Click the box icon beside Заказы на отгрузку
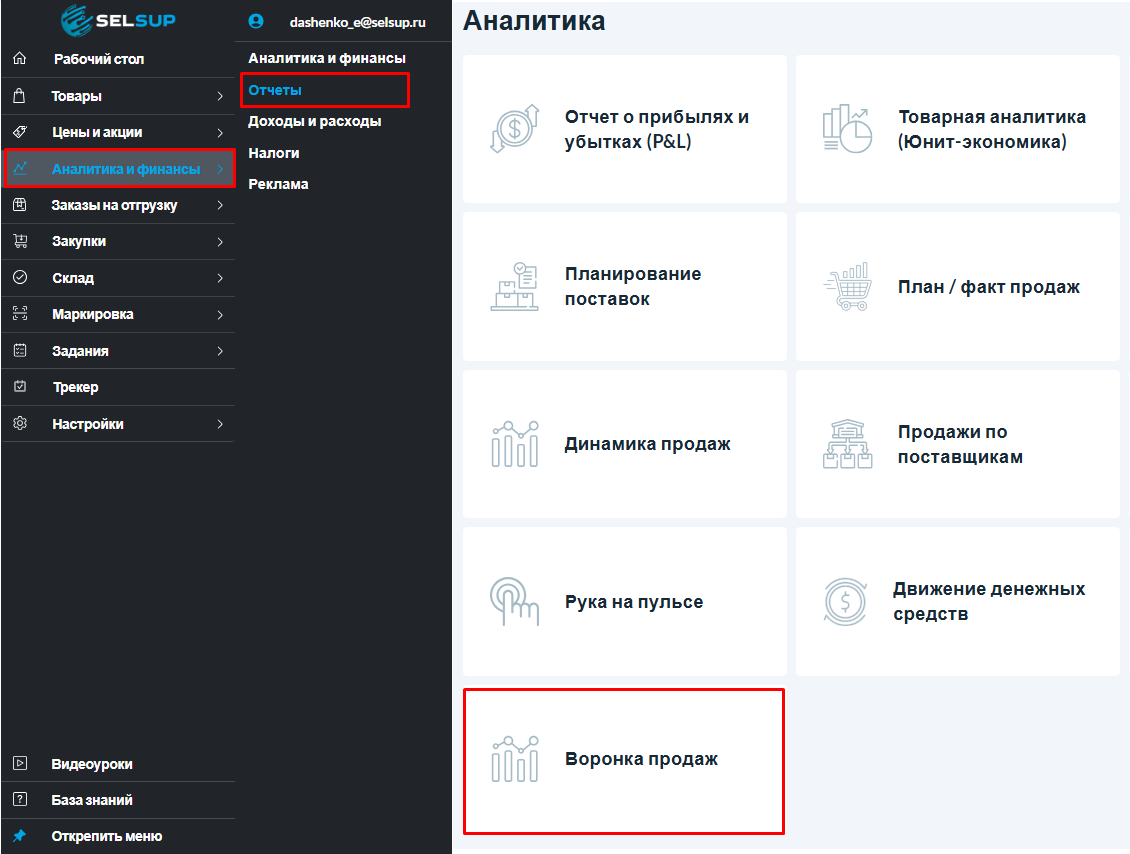 pos(20,205)
